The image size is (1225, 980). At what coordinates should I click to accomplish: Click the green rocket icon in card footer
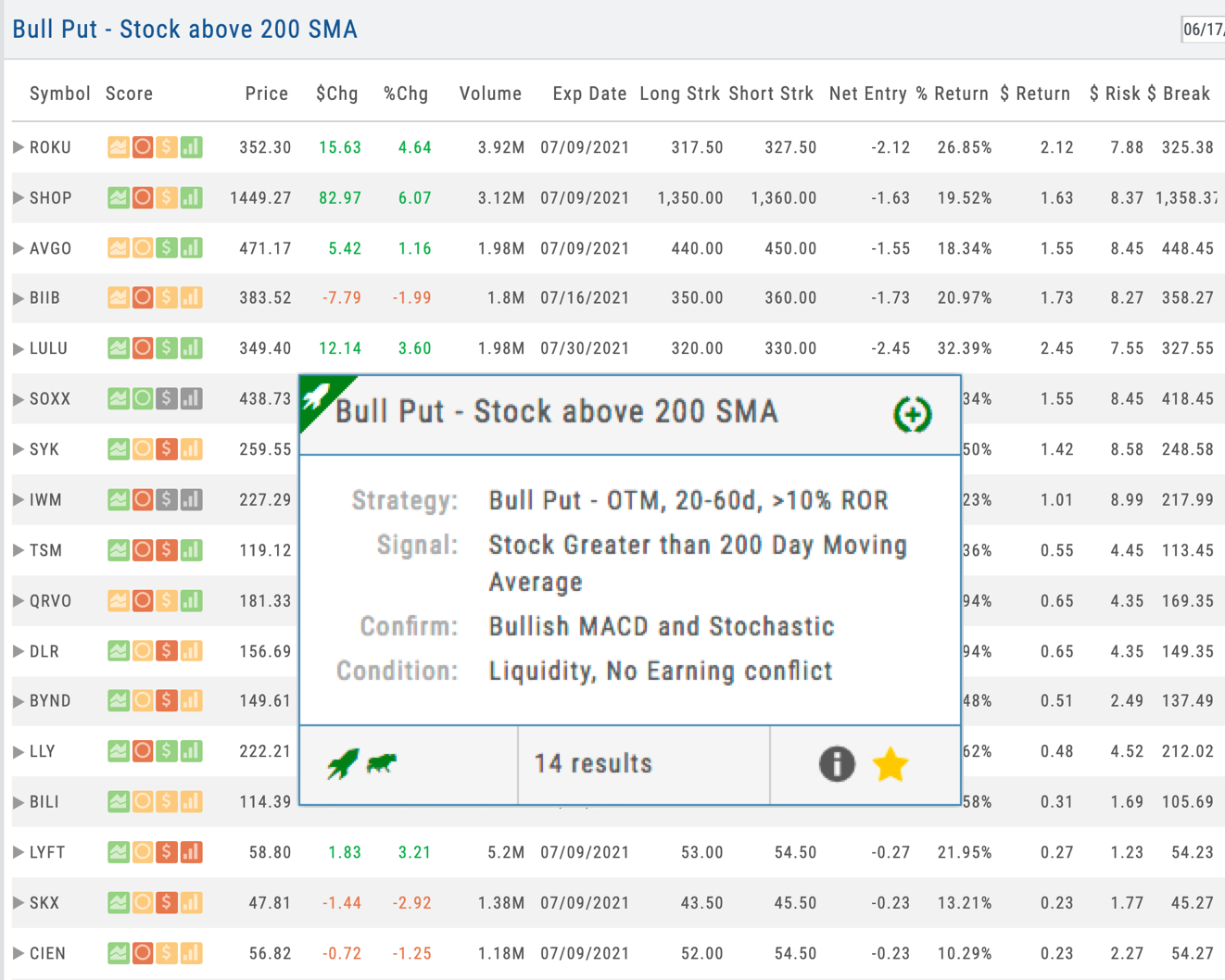click(x=342, y=764)
